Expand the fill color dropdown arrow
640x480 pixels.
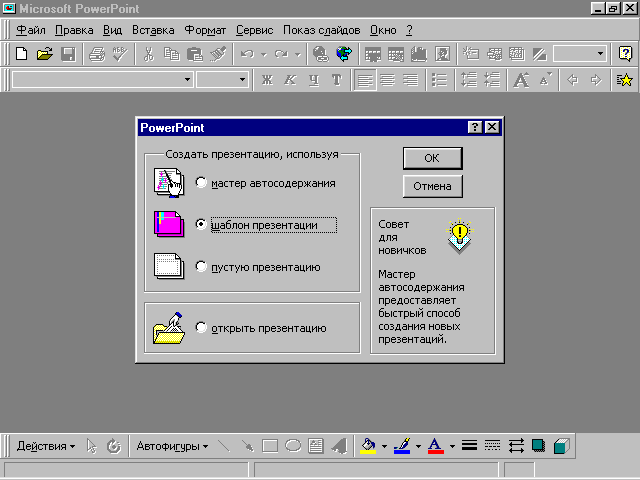pyautogui.click(x=384, y=447)
